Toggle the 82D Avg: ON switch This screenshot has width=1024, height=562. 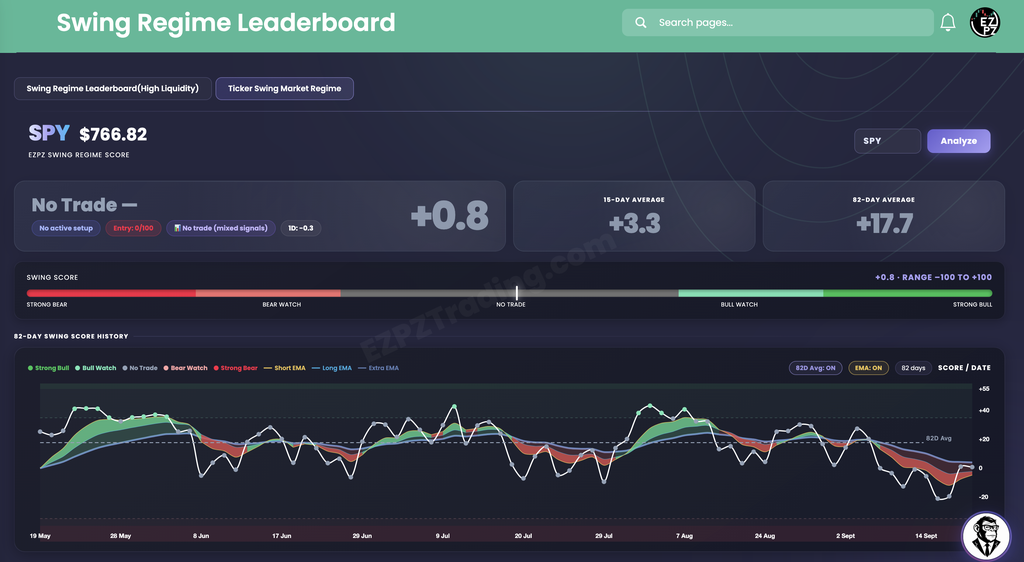pos(815,368)
